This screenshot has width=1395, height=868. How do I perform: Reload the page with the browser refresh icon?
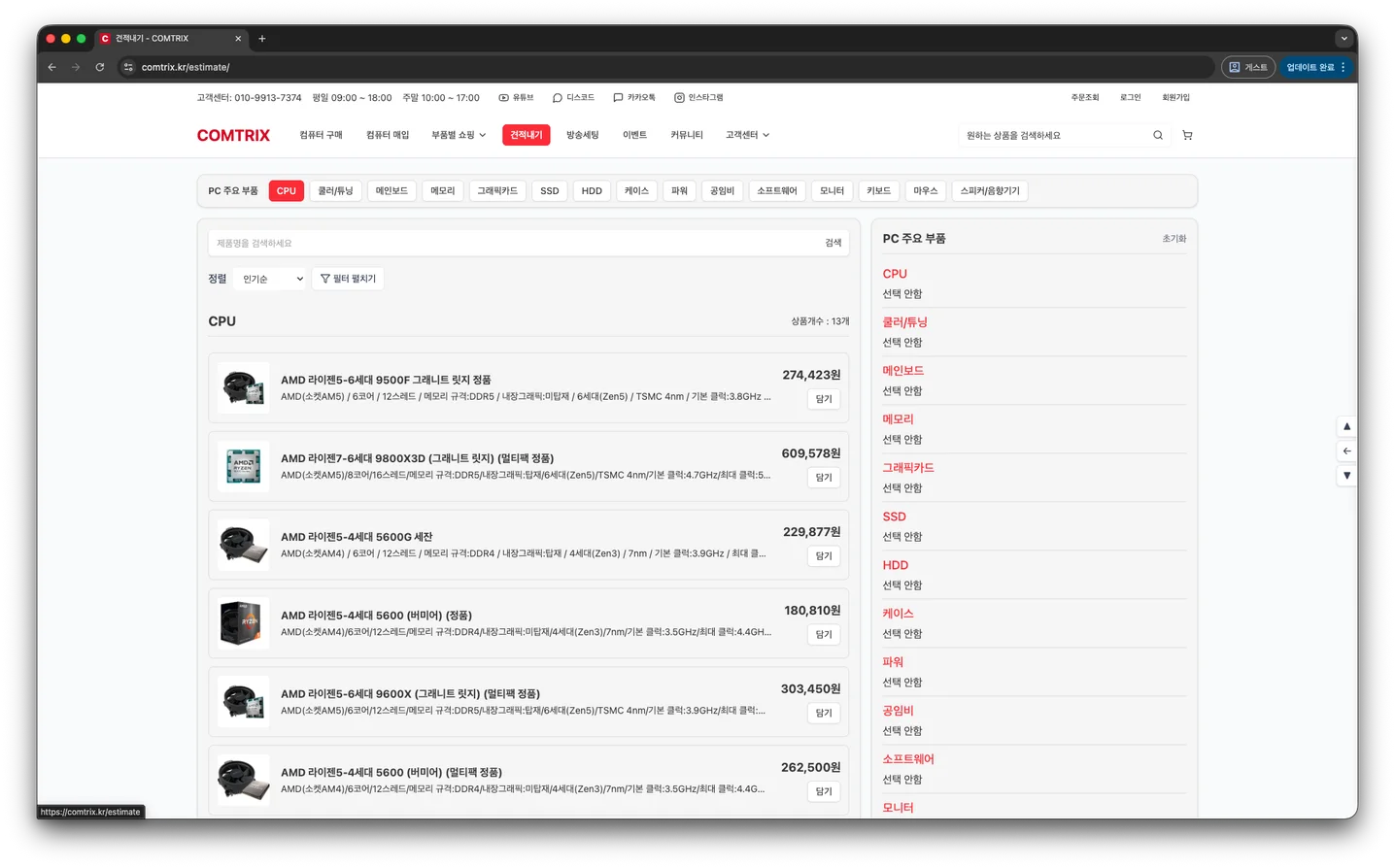(100, 67)
